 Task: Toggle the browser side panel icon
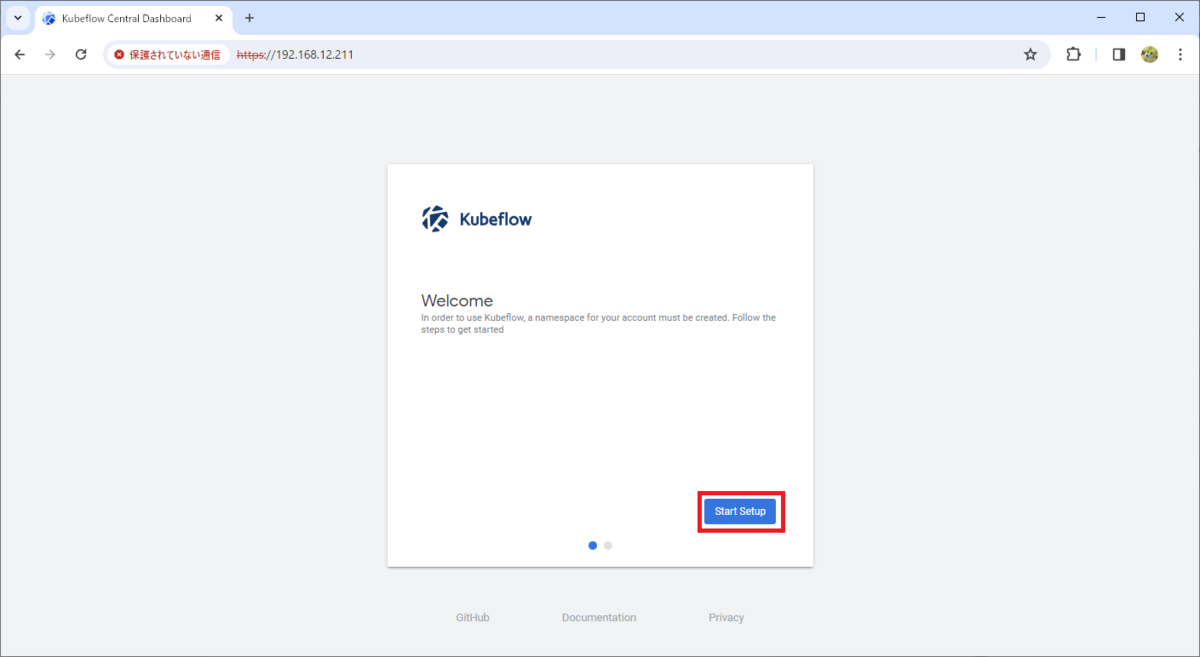tap(1119, 55)
